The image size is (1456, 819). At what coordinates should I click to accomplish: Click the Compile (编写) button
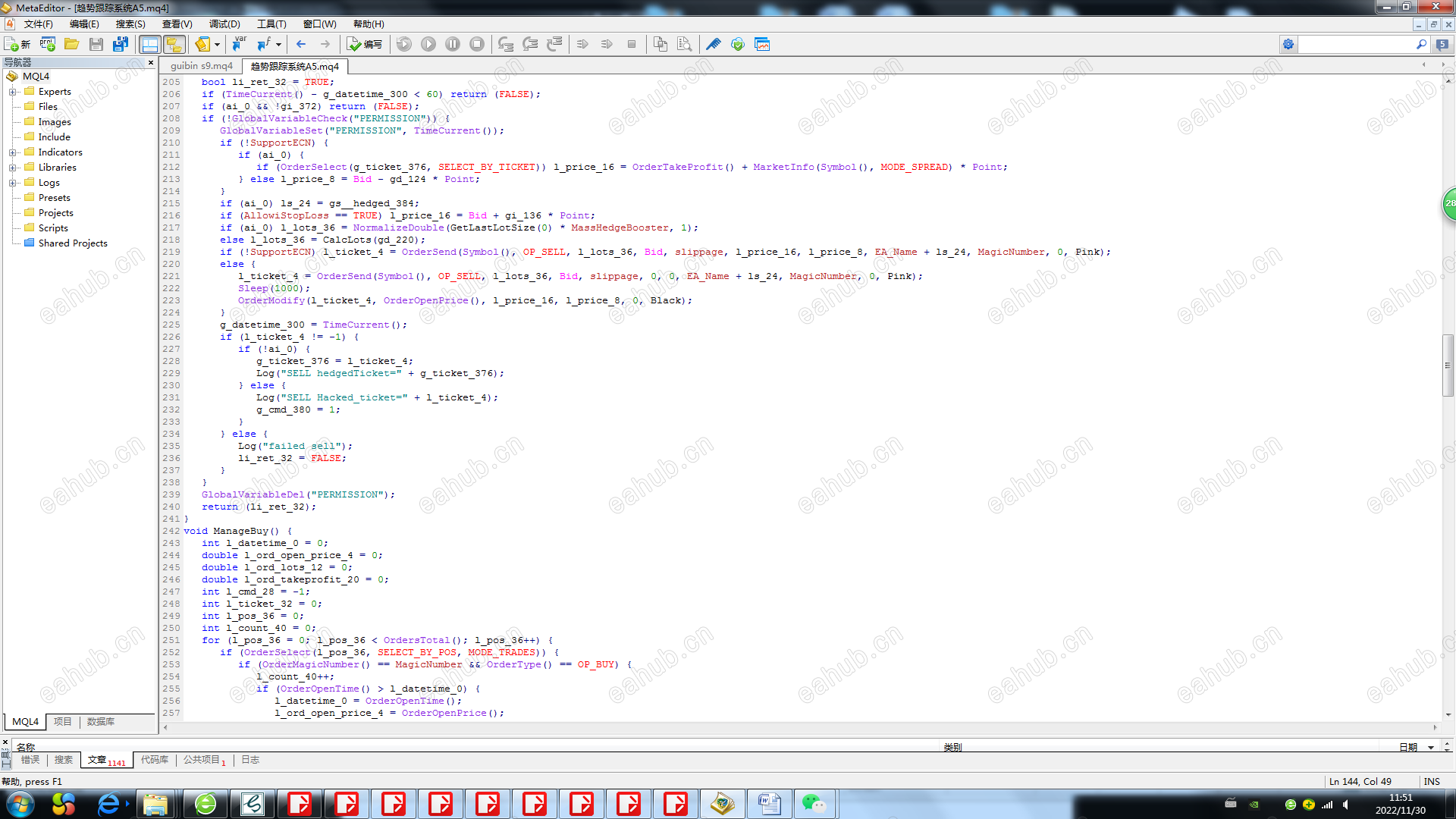click(x=365, y=44)
